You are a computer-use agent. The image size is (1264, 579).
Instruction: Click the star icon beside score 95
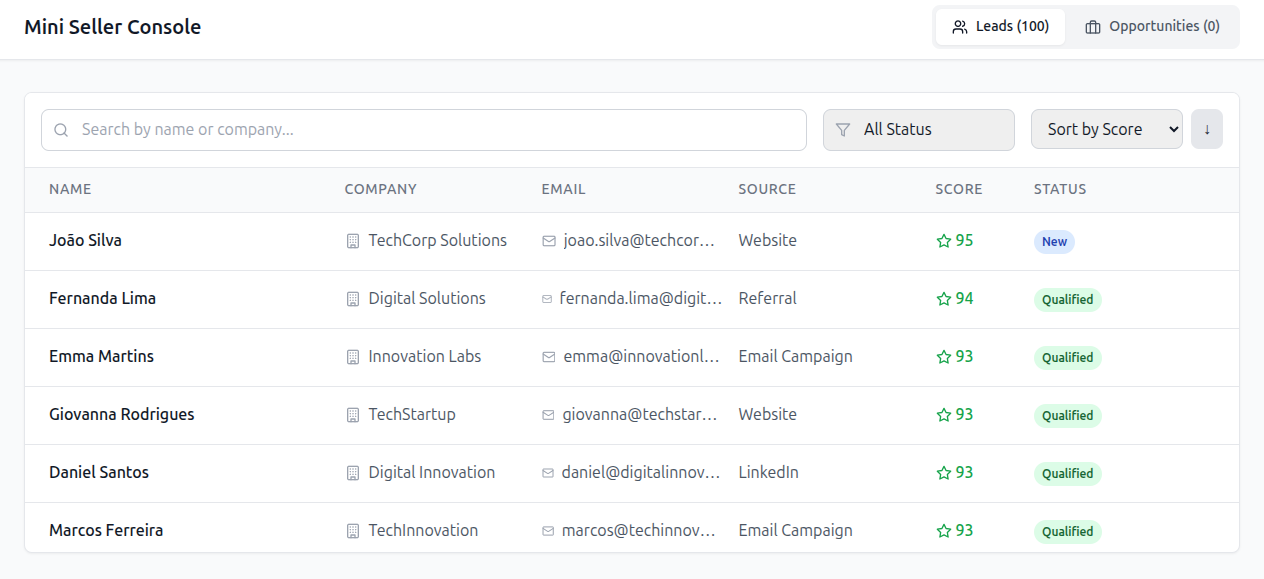(x=943, y=241)
